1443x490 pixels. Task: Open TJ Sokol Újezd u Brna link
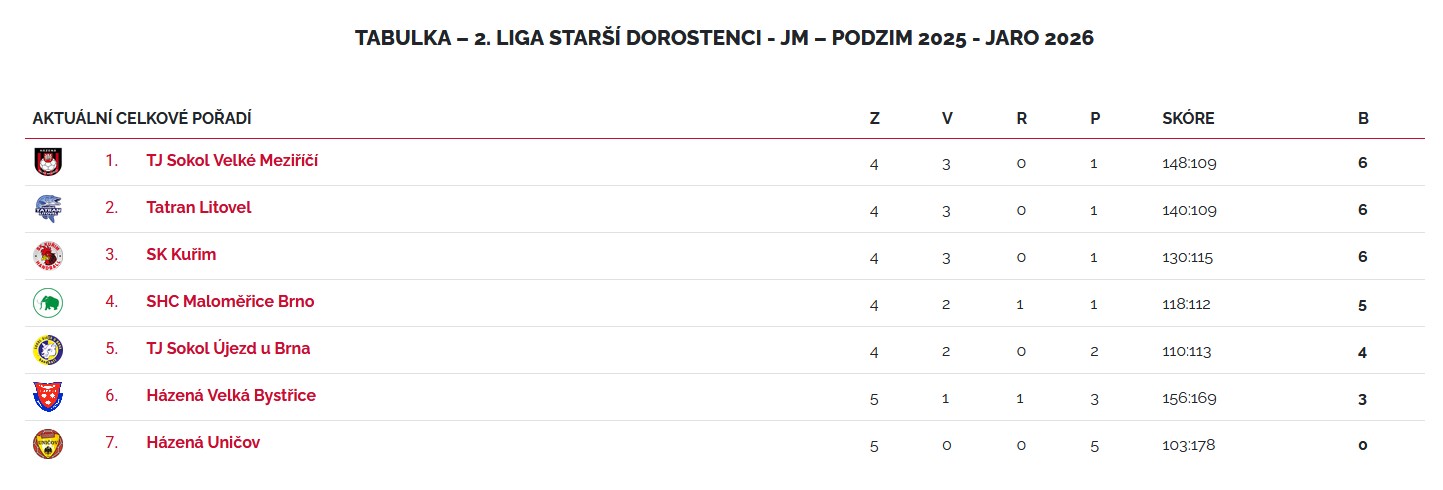228,348
